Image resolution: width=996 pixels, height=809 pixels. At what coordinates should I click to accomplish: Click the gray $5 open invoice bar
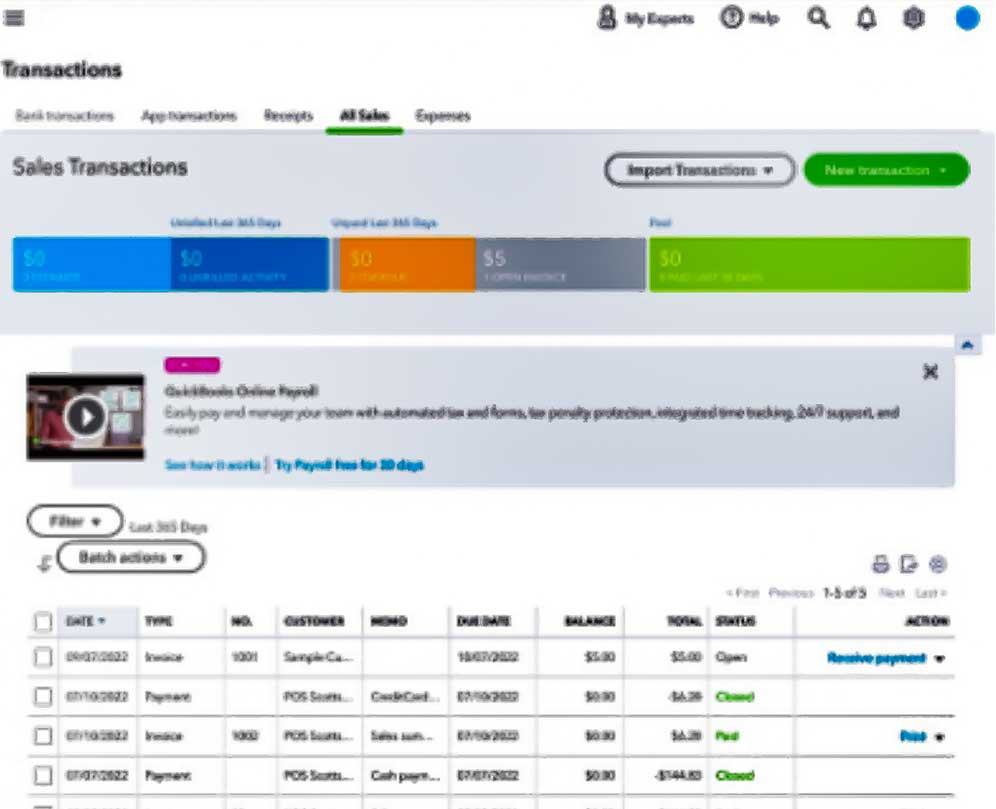(x=560, y=265)
